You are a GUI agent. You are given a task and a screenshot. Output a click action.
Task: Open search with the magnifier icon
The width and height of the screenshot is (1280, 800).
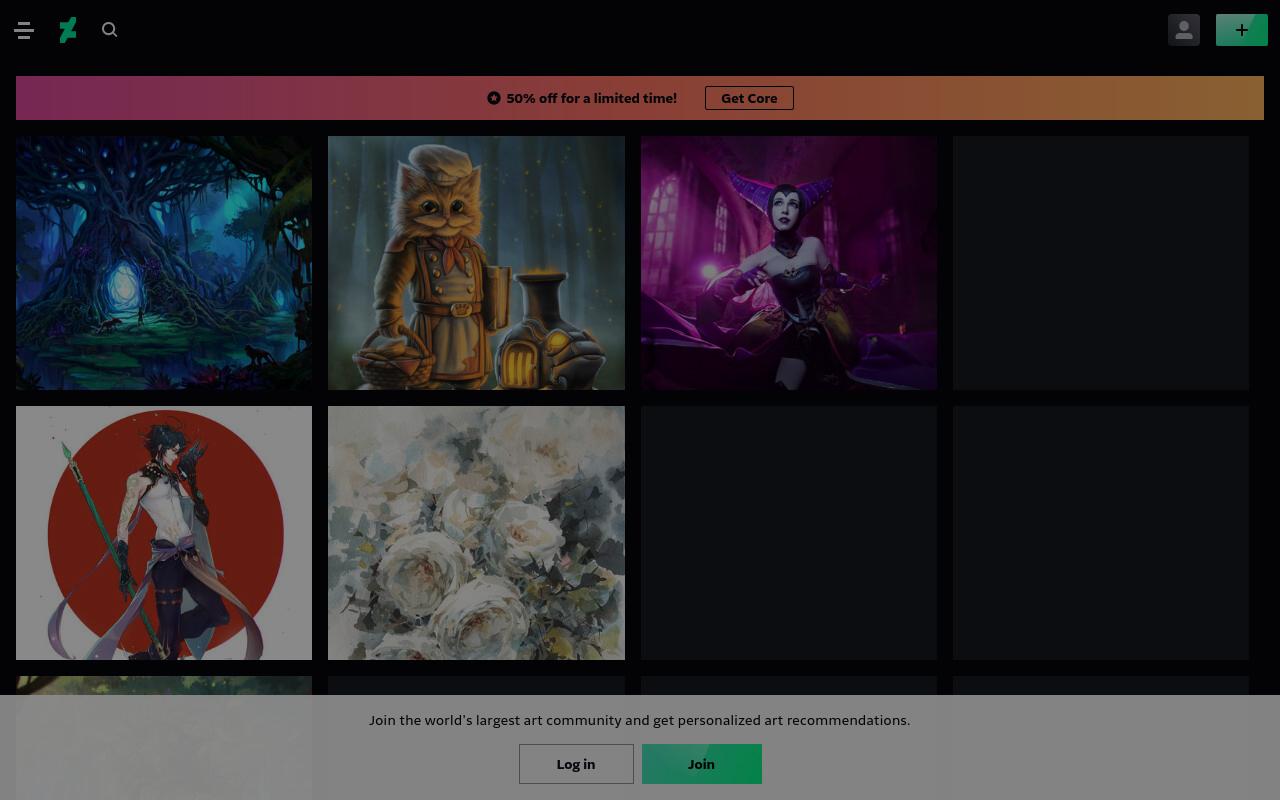(110, 30)
